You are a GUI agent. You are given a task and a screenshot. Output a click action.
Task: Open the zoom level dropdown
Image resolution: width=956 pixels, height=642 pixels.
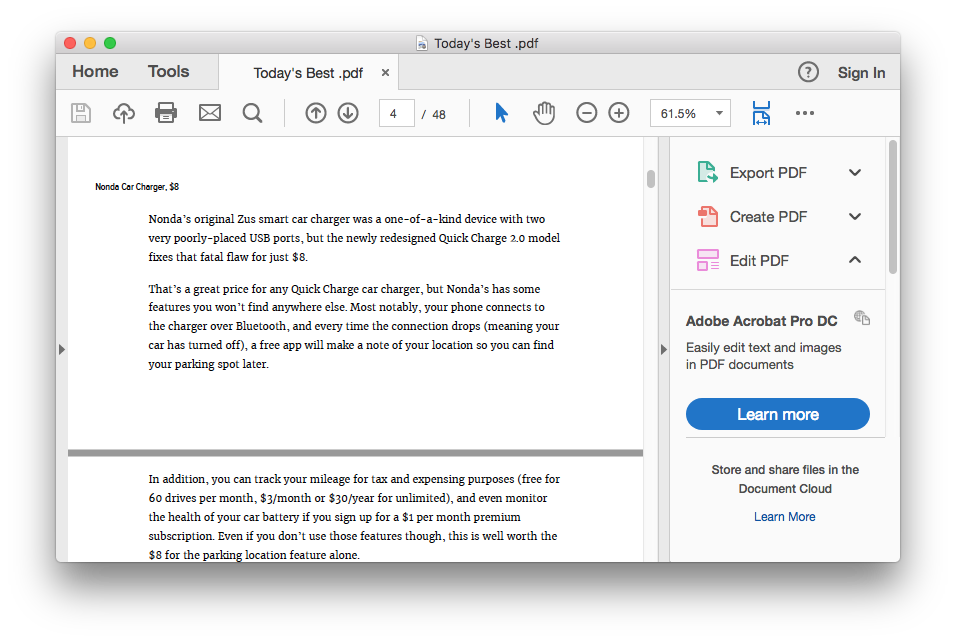[x=718, y=113]
